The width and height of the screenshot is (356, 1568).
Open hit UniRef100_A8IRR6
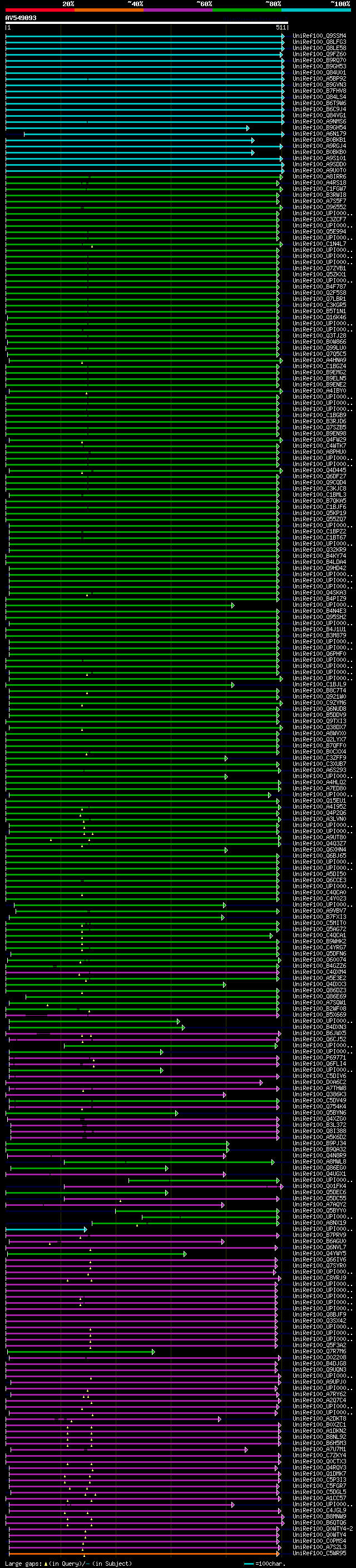(319, 176)
